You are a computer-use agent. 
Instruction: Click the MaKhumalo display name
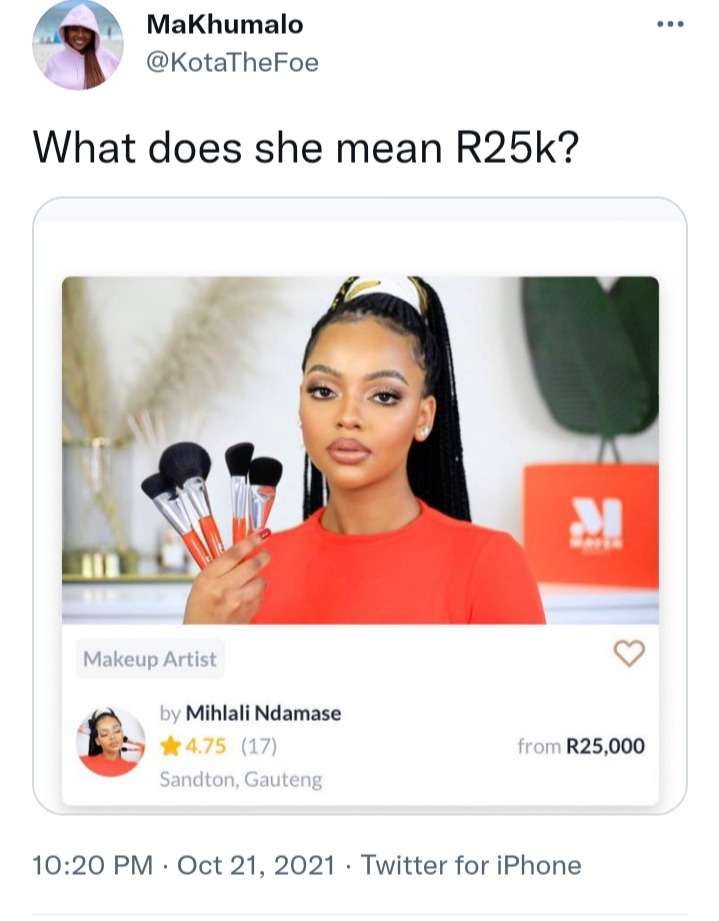pyautogui.click(x=225, y=24)
